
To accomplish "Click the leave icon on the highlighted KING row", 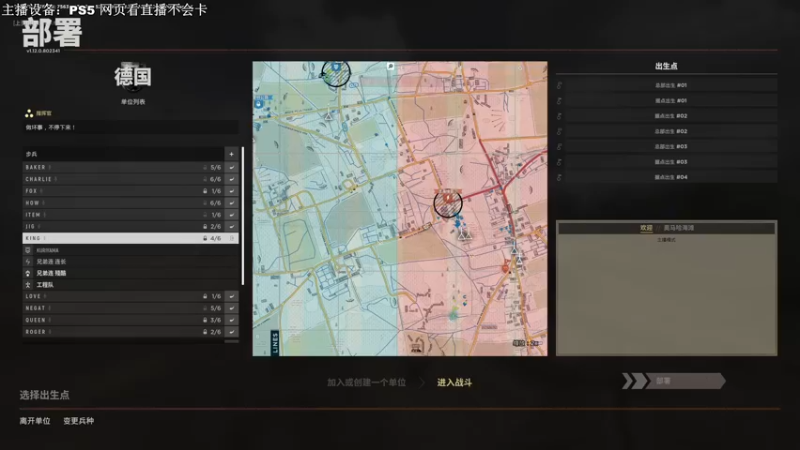I will click(232, 238).
